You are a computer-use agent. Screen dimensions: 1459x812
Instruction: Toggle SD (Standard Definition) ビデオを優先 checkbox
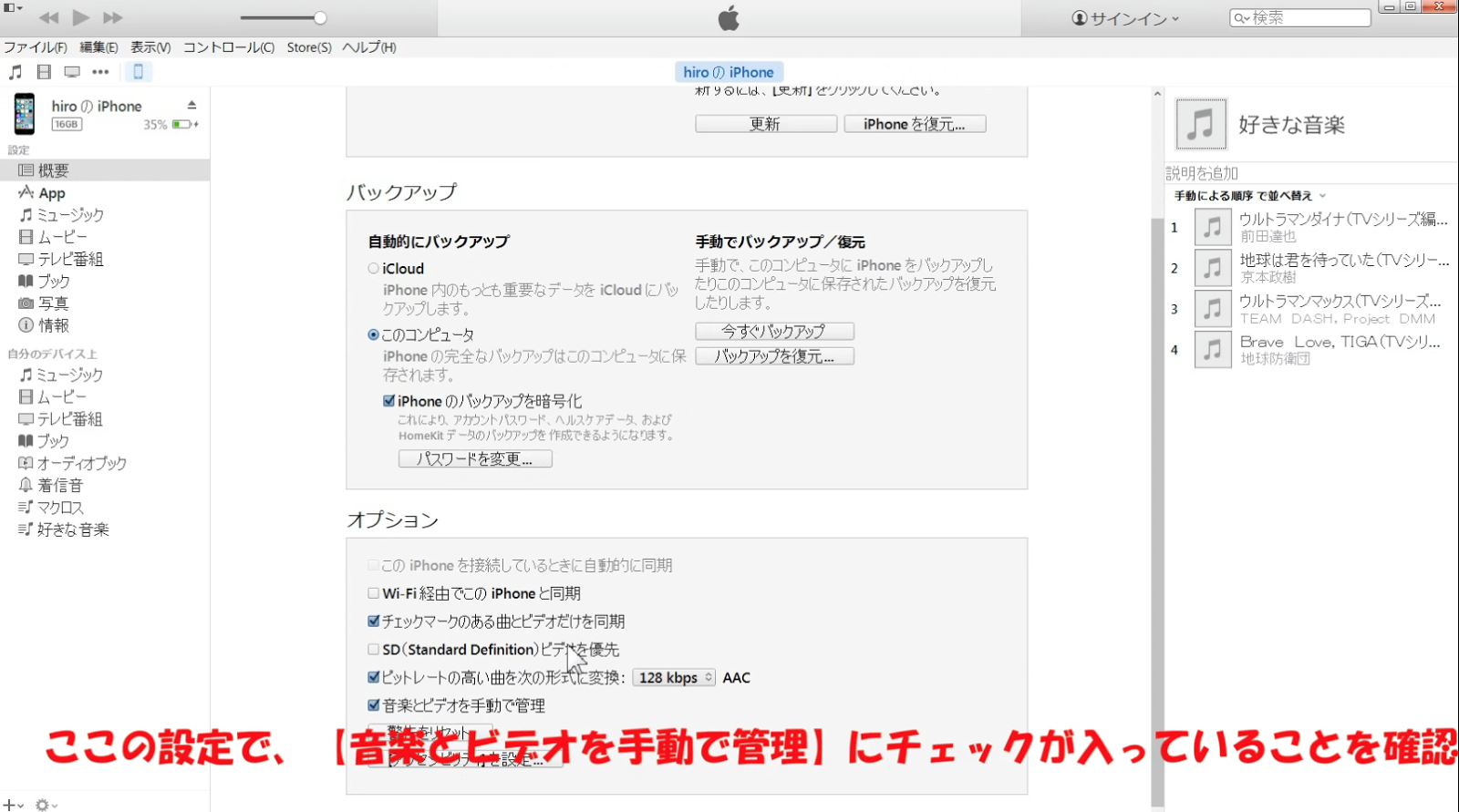(x=374, y=650)
